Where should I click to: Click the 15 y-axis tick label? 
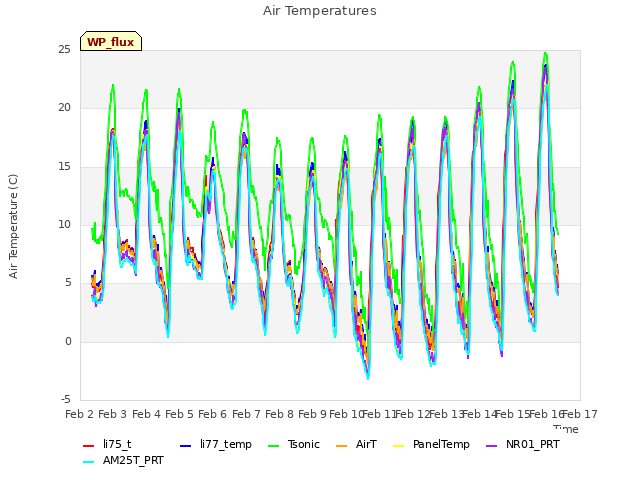pyautogui.click(x=64, y=167)
